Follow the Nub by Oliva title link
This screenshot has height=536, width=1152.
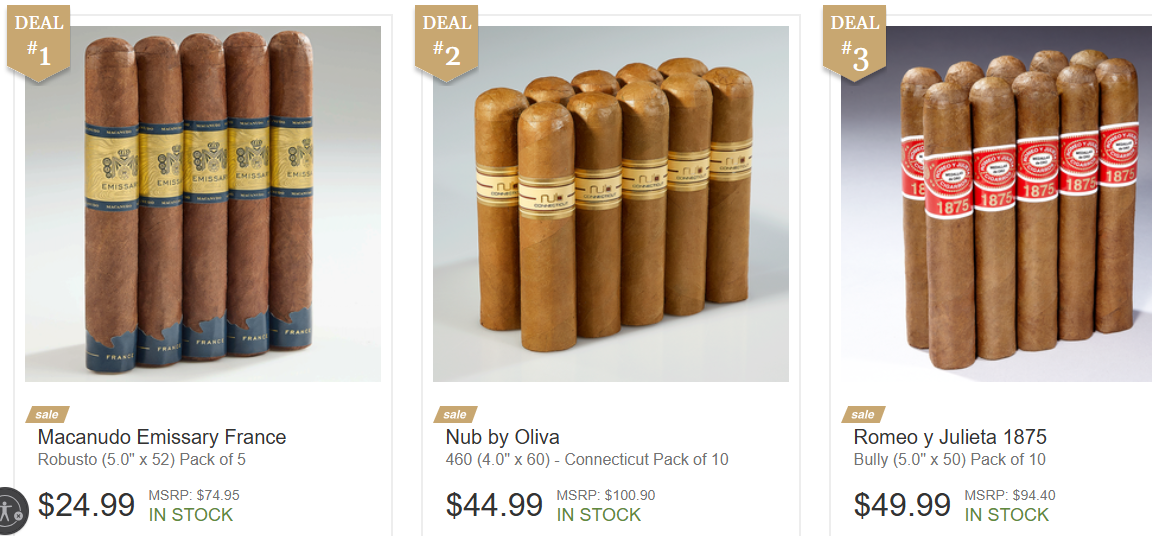[503, 438]
